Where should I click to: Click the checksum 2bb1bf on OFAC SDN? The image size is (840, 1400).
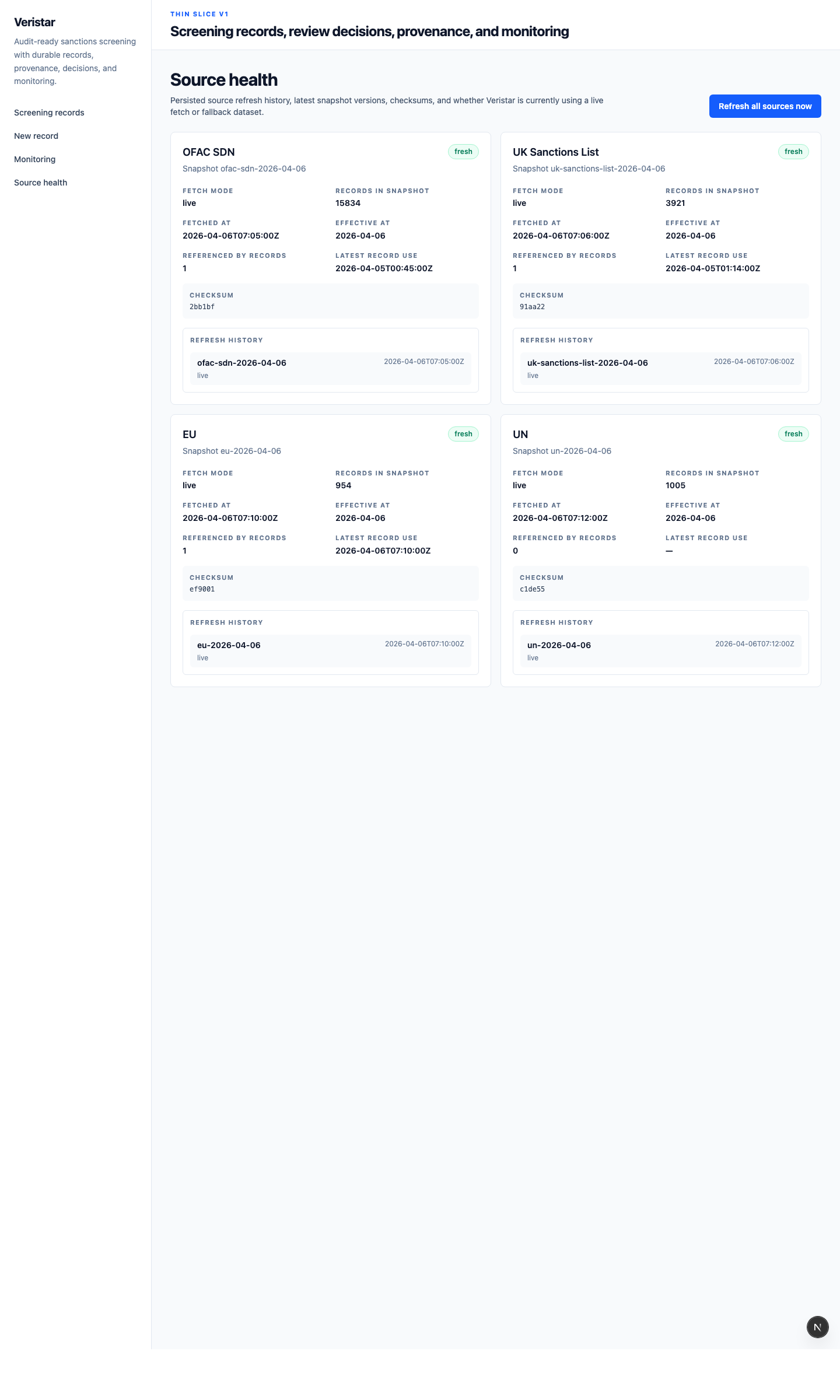[x=202, y=306]
